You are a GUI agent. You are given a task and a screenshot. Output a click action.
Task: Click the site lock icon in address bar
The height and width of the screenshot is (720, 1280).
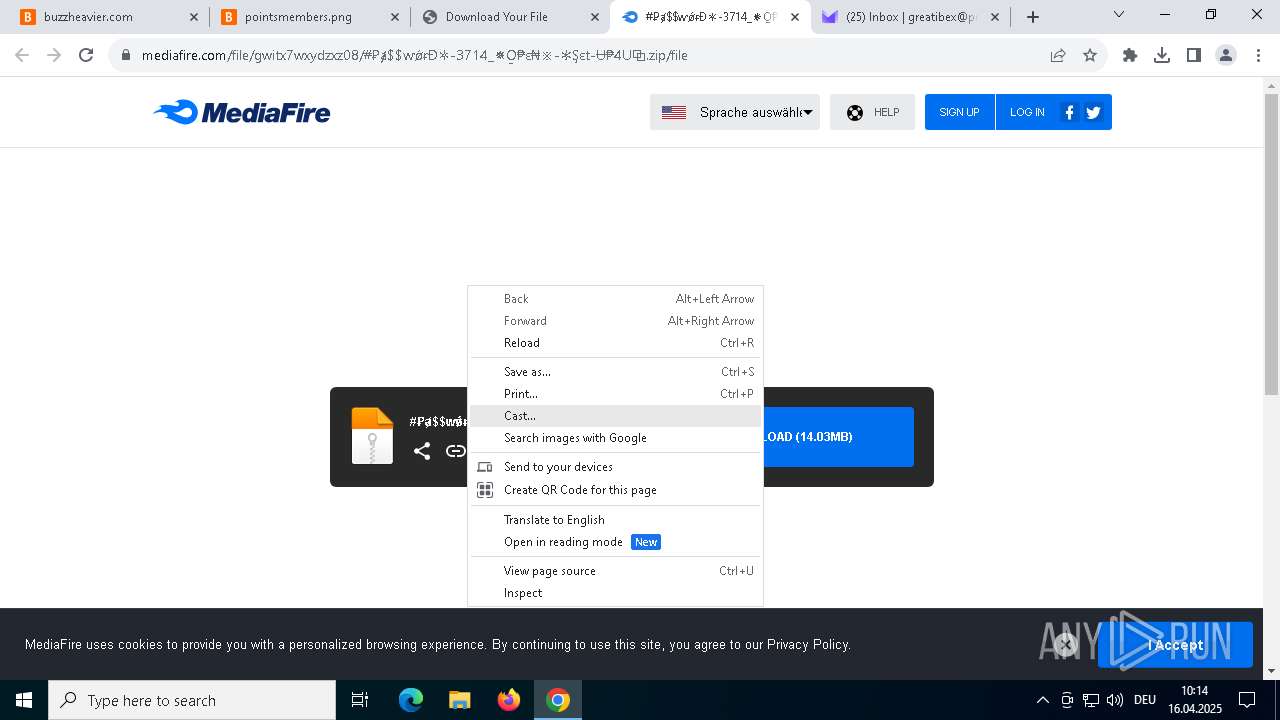point(126,55)
